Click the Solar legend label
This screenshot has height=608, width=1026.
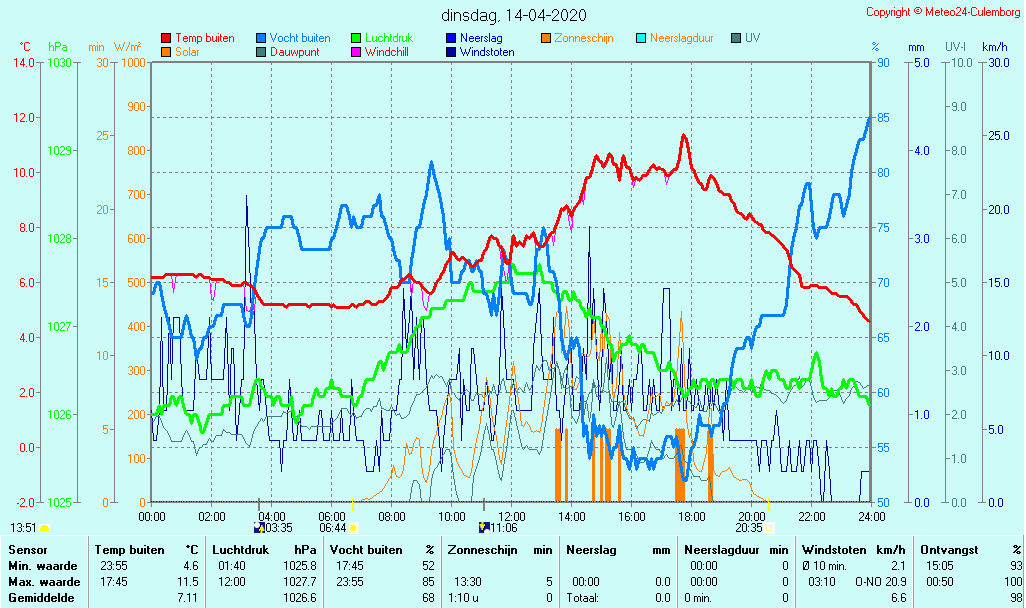pyautogui.click(x=187, y=52)
